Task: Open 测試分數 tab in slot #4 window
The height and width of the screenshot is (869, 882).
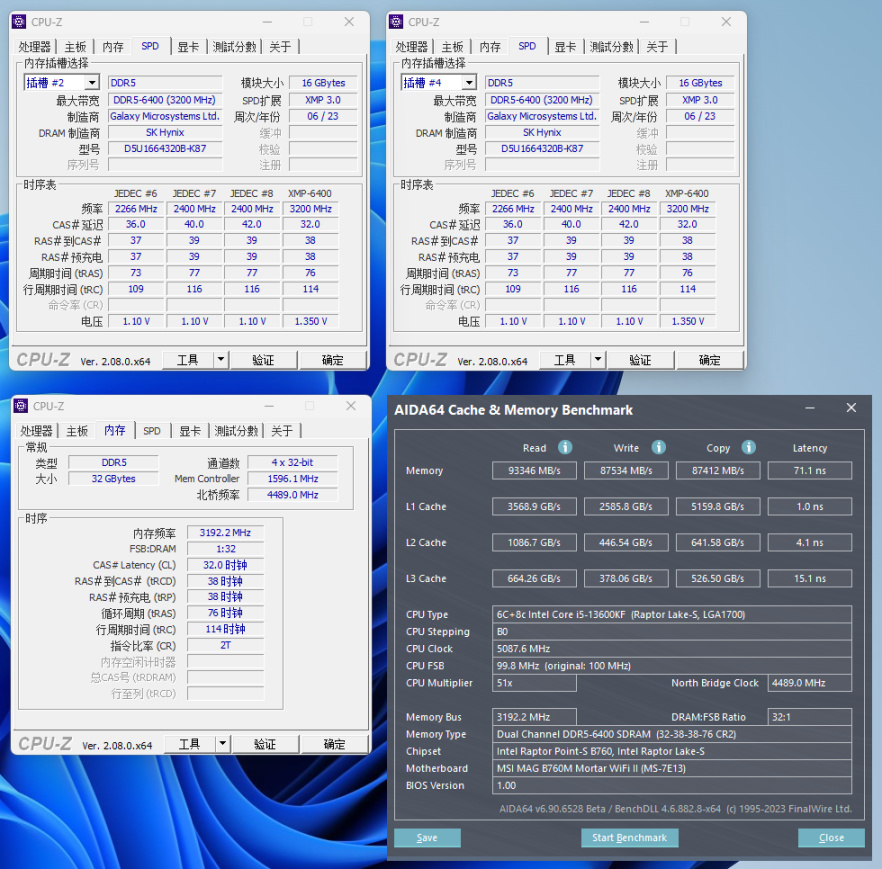Action: (x=611, y=47)
